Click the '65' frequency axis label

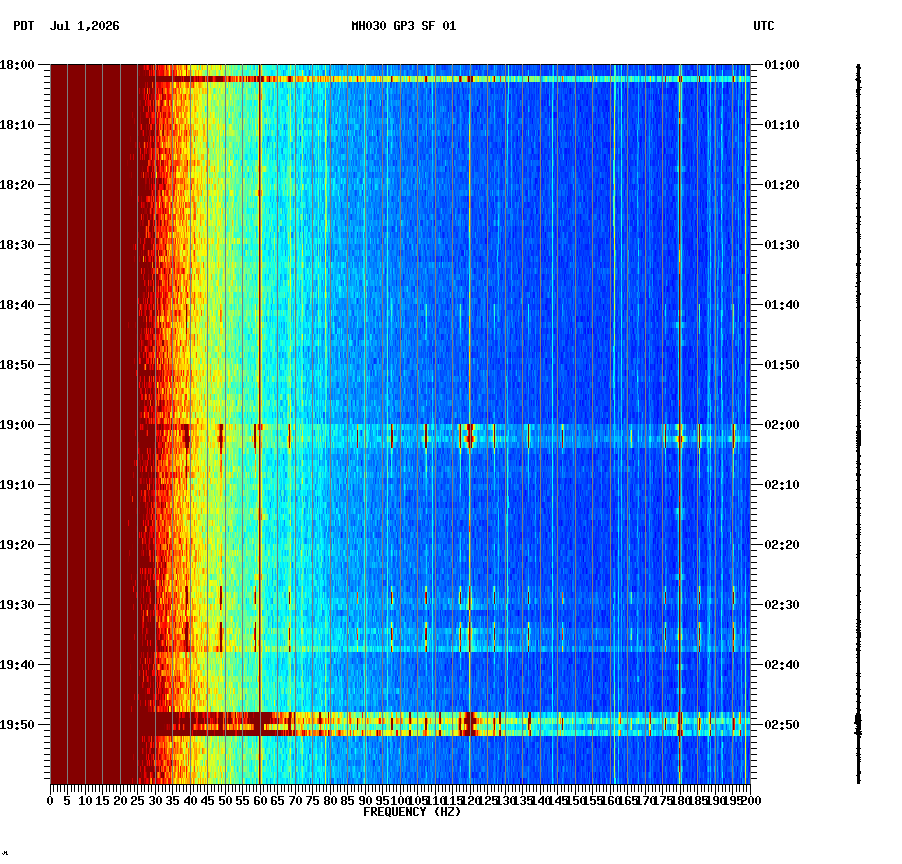click(277, 801)
